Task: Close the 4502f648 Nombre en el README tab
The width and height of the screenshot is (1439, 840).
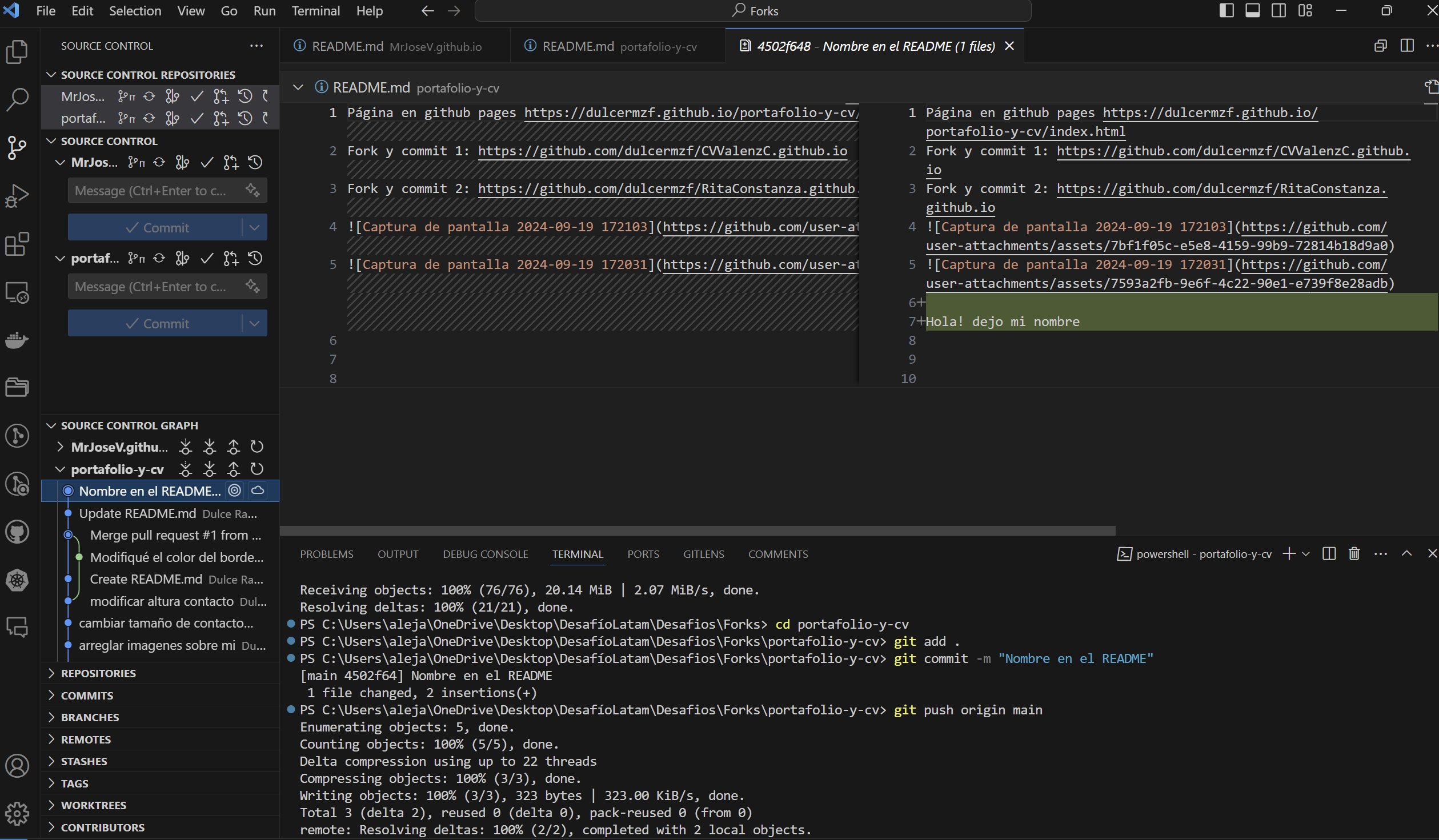Action: 1009,46
